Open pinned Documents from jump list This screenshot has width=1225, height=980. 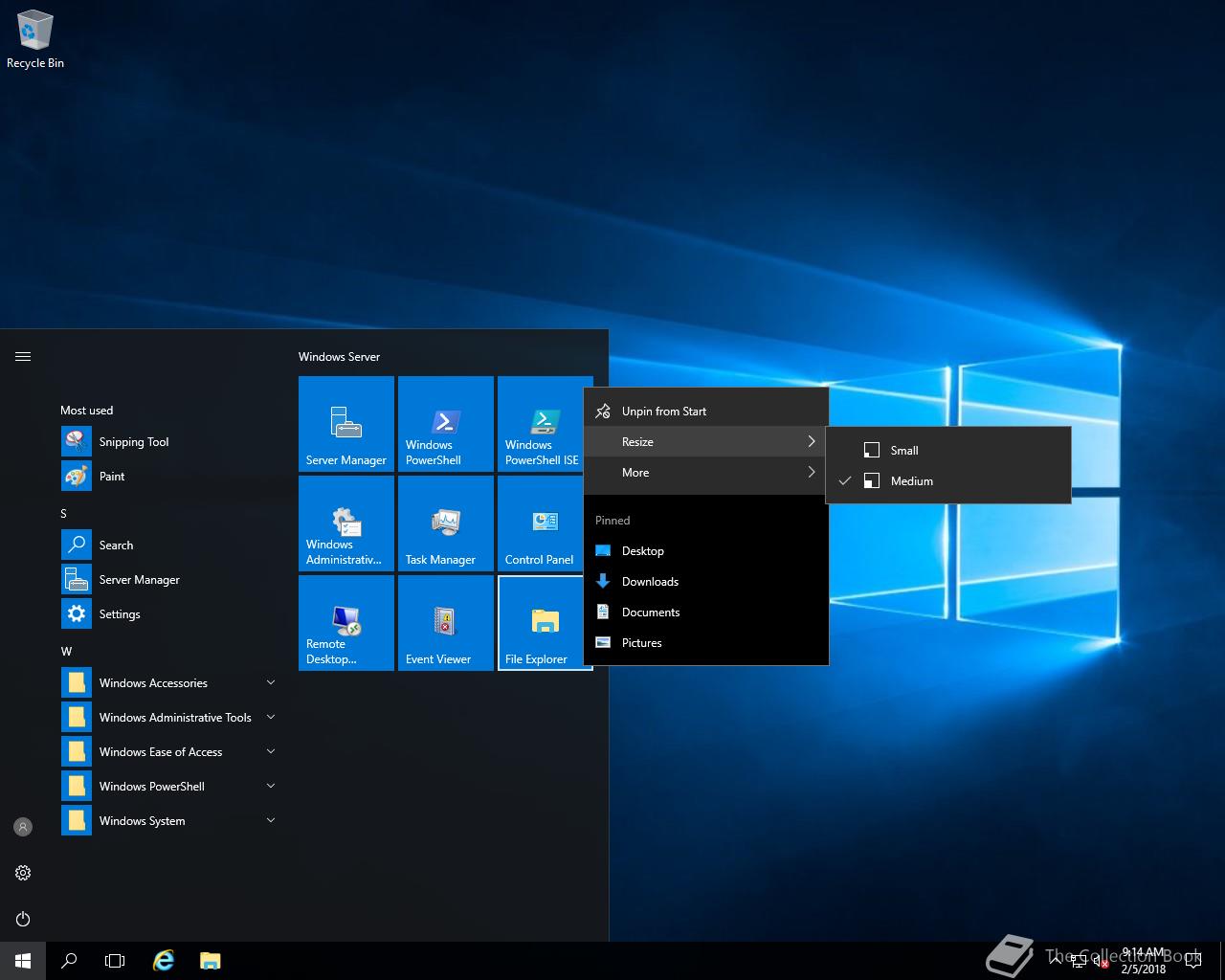706,612
